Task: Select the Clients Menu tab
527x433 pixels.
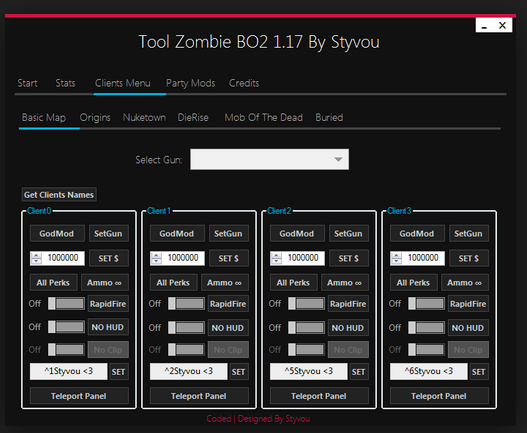Action: coord(122,83)
